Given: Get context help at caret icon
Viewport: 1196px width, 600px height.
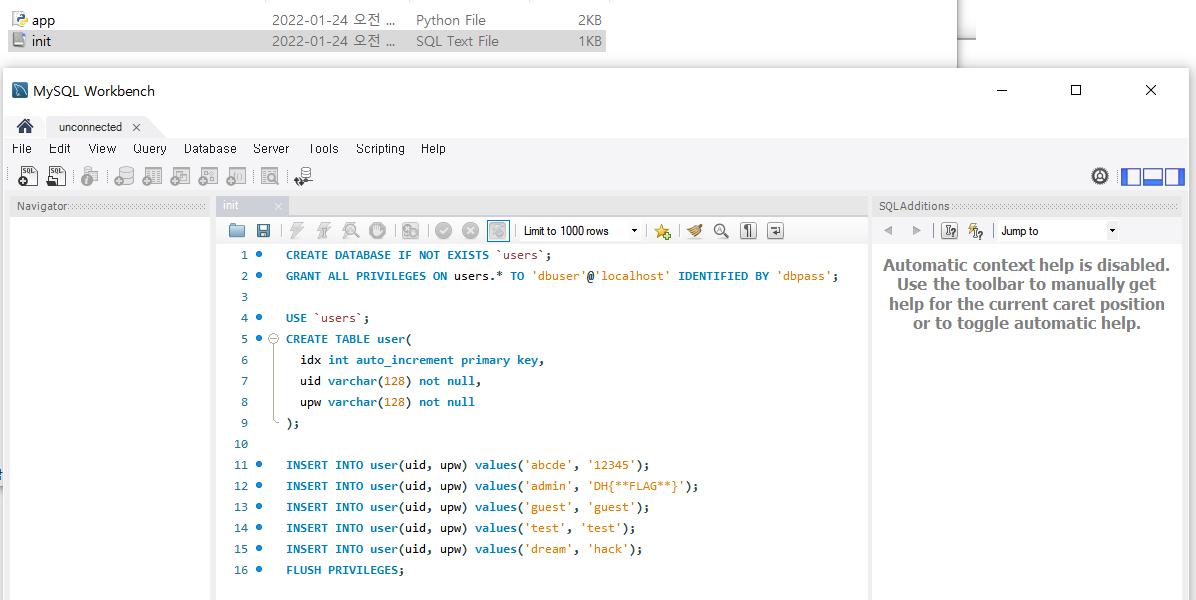Looking at the screenshot, I should (949, 230).
